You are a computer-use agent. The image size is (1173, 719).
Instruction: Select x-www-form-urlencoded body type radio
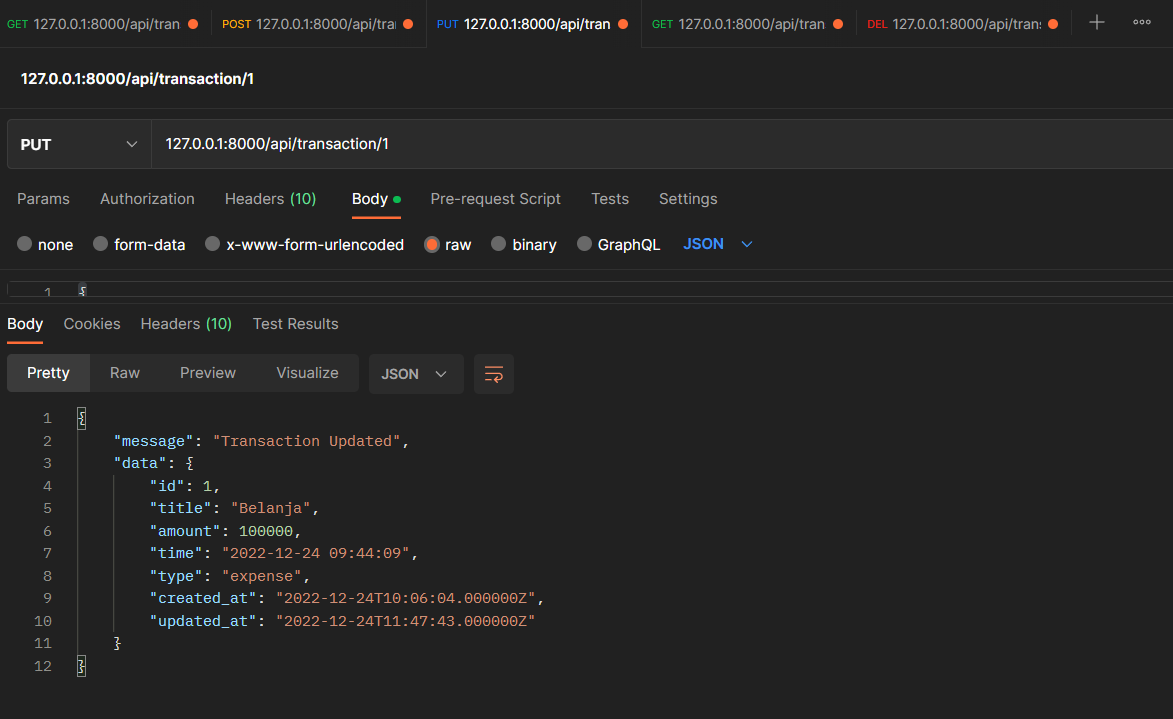tap(212, 244)
